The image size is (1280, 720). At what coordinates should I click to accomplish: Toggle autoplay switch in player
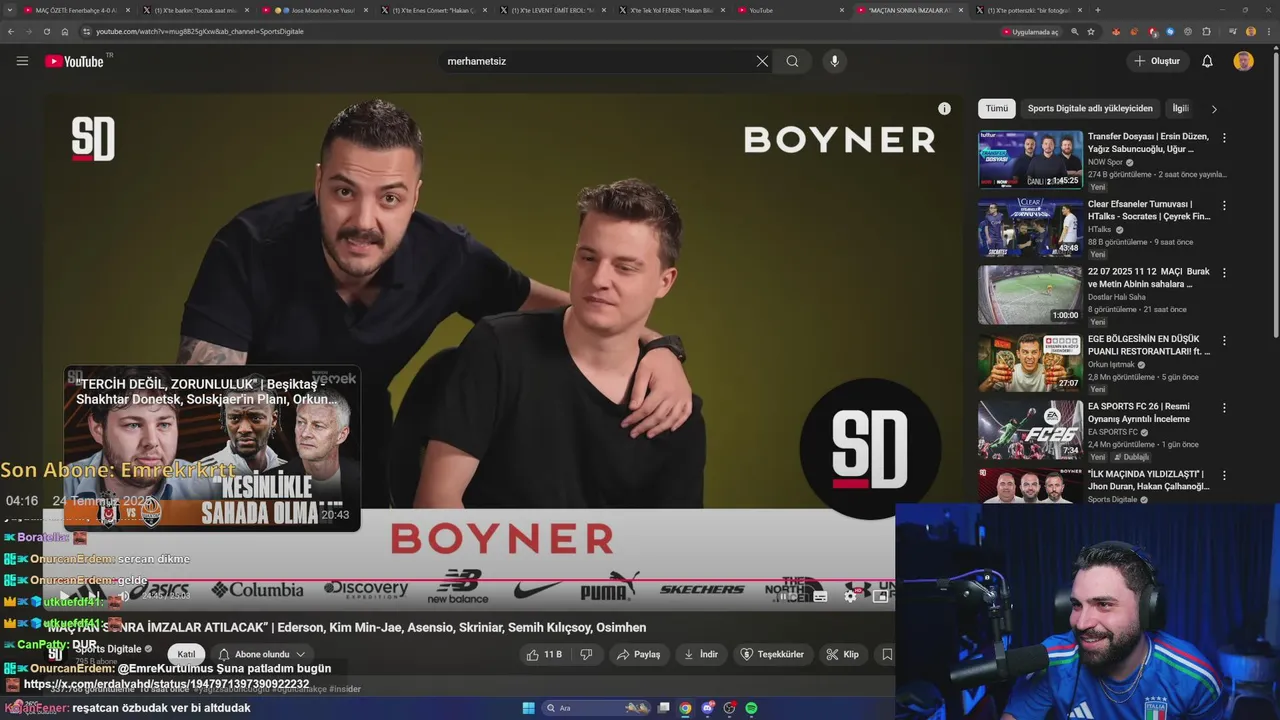790,596
